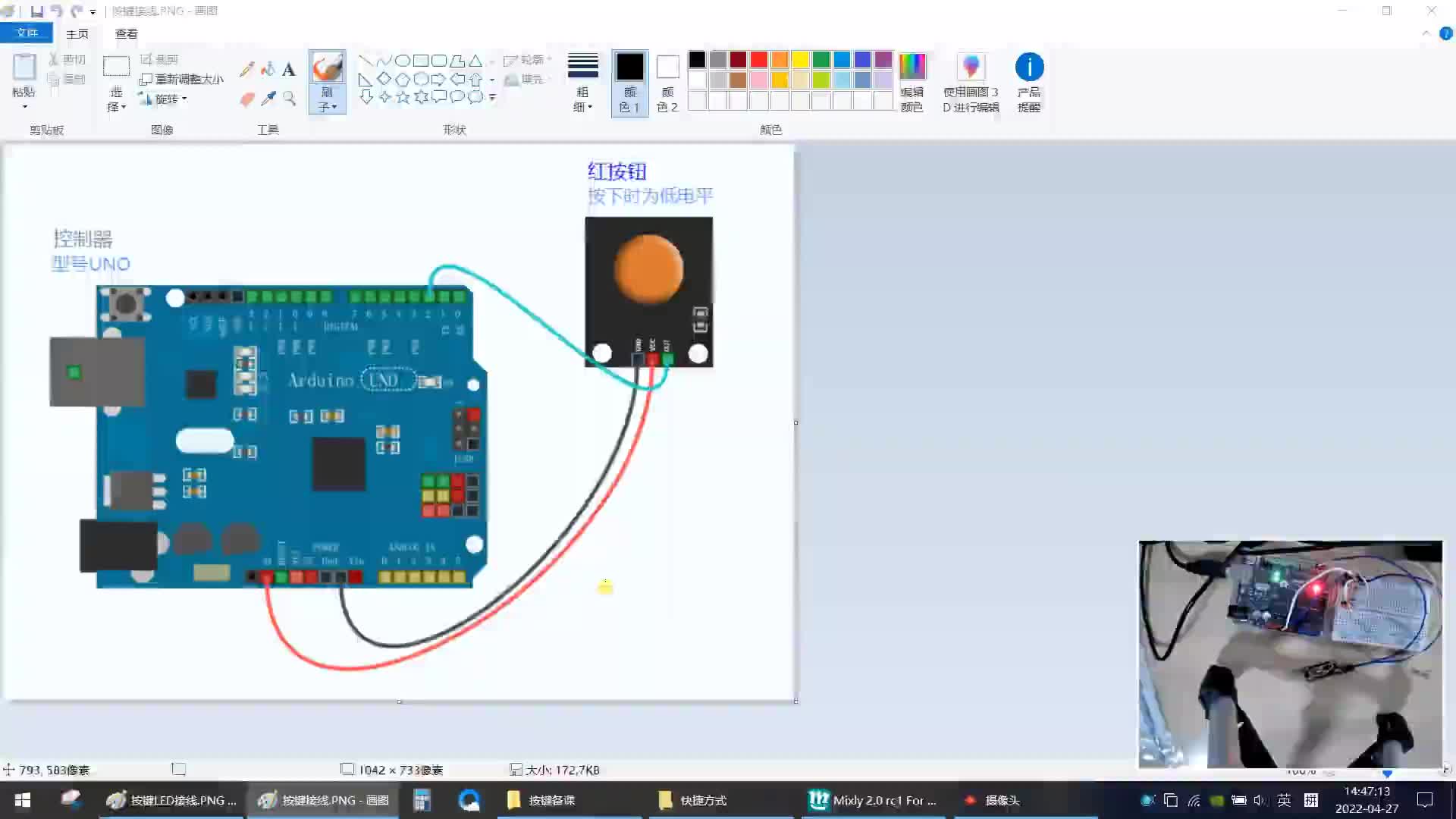Click the Save icon in quick access toolbar
Viewport: 1456px width, 819px height.
tap(36, 11)
